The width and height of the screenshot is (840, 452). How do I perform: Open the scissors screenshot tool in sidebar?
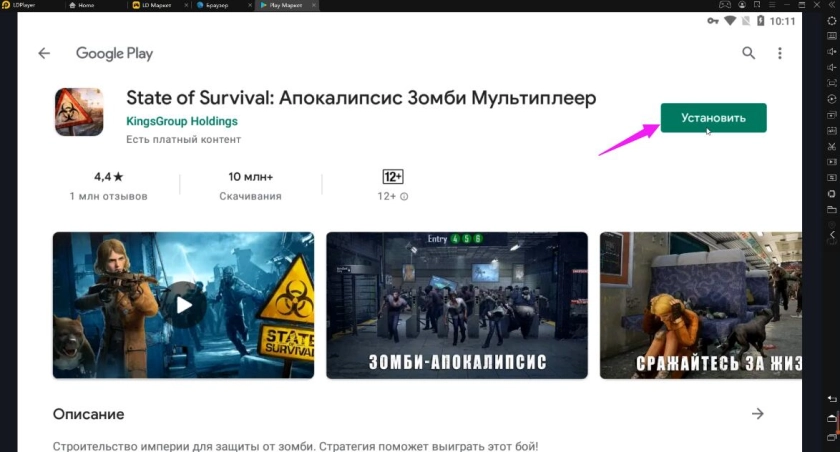click(831, 146)
